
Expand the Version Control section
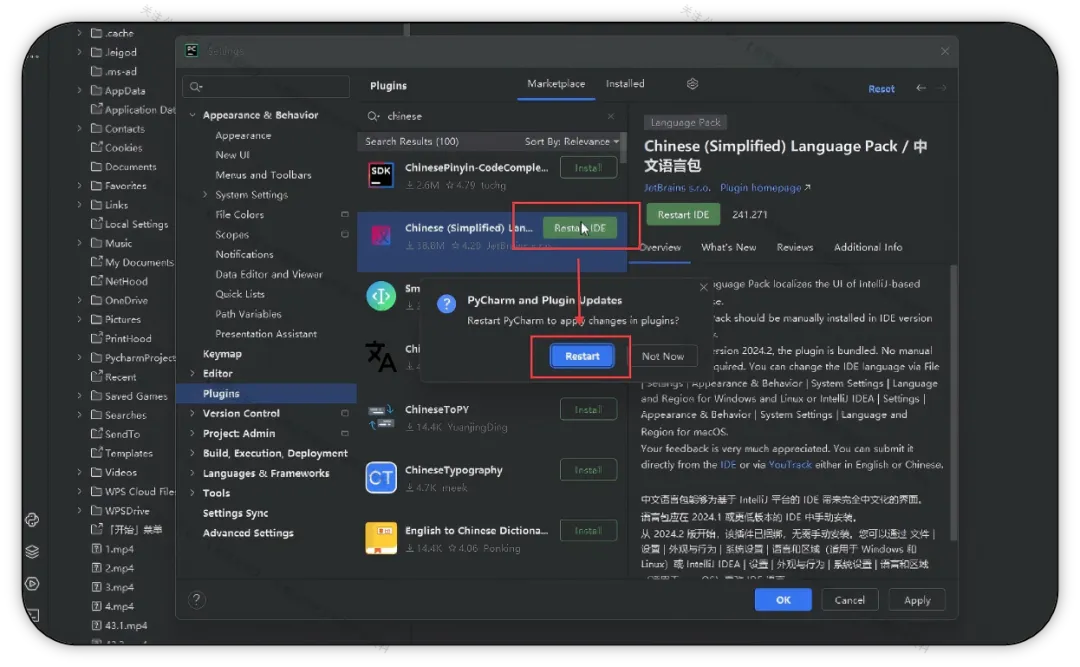tap(192, 413)
